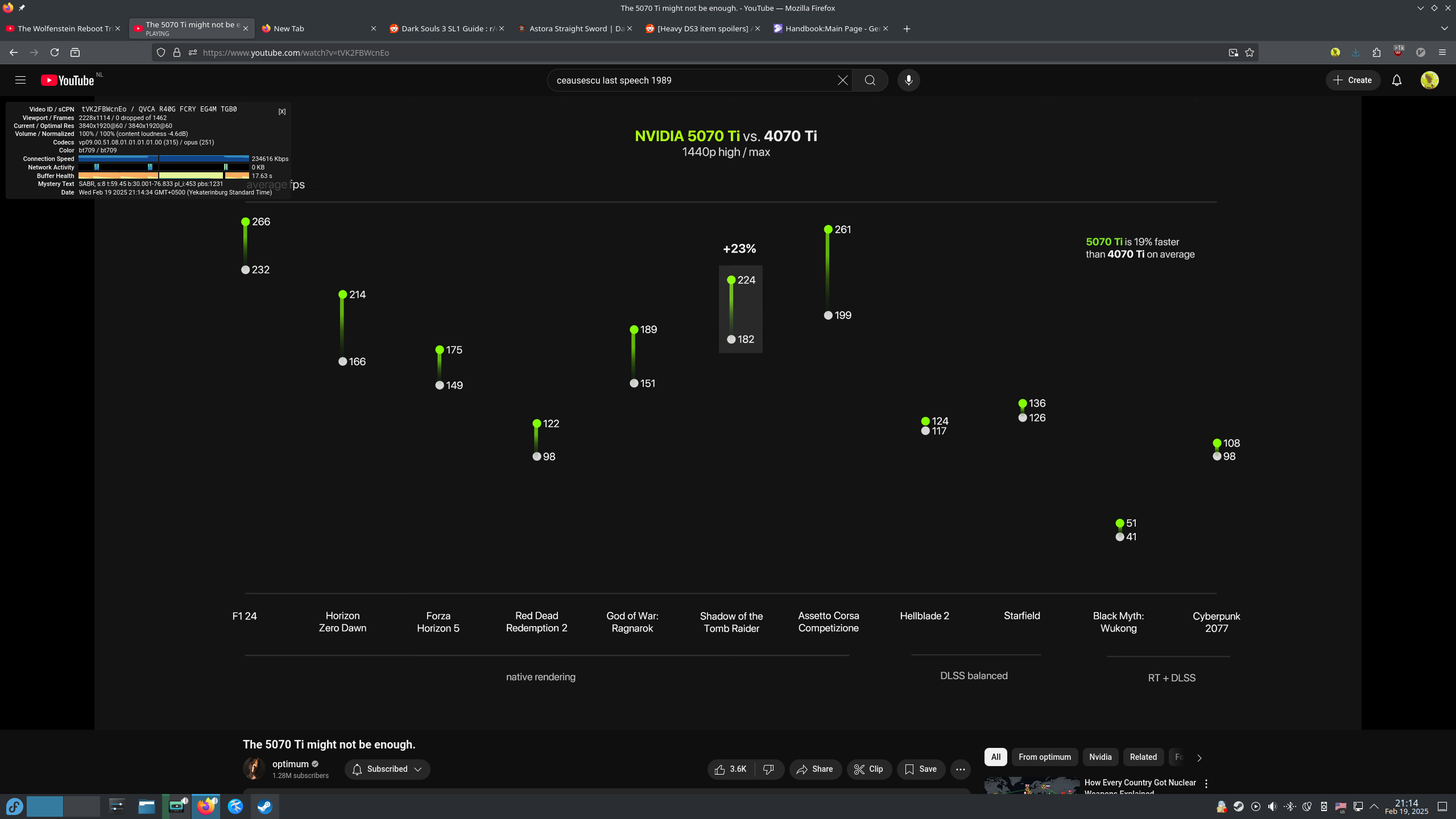
Task: Share the video
Action: [x=815, y=769]
